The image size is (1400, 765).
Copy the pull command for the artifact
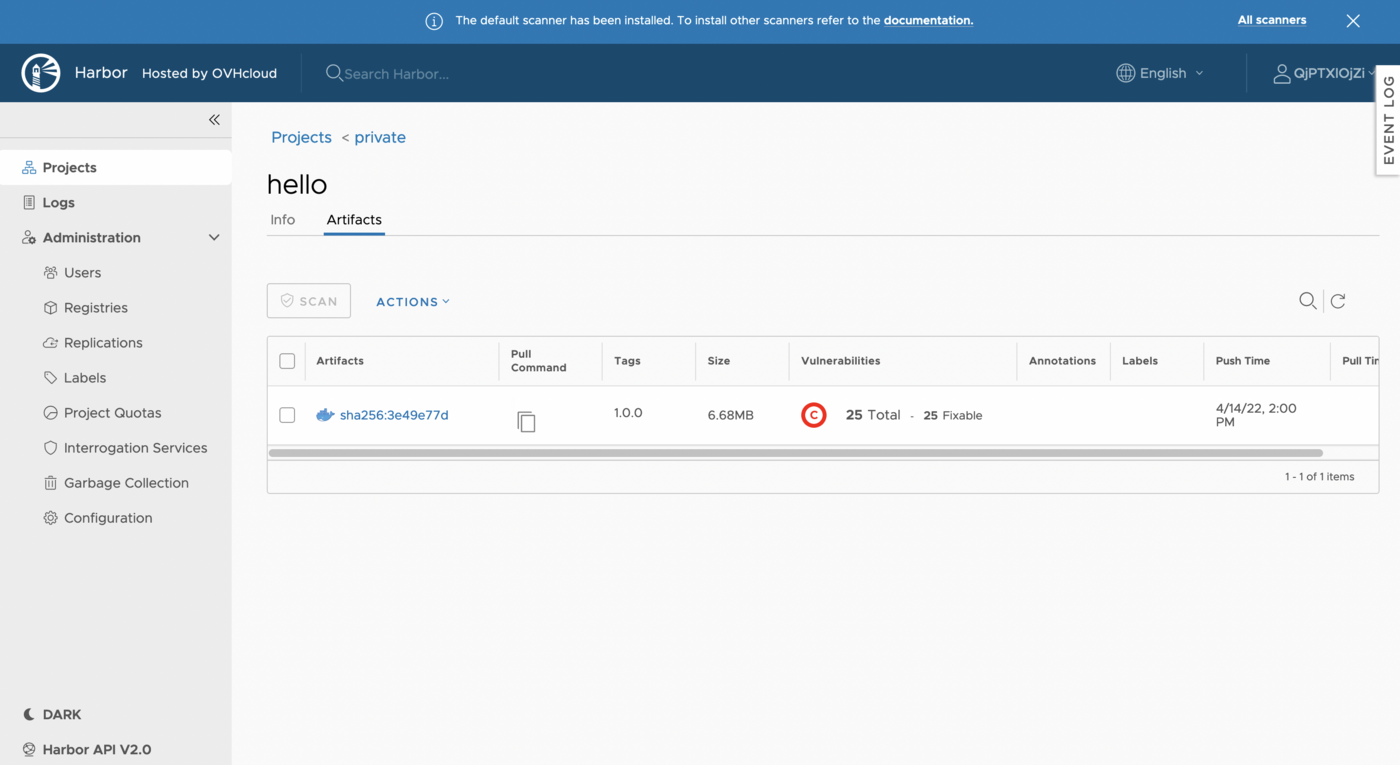click(x=527, y=422)
